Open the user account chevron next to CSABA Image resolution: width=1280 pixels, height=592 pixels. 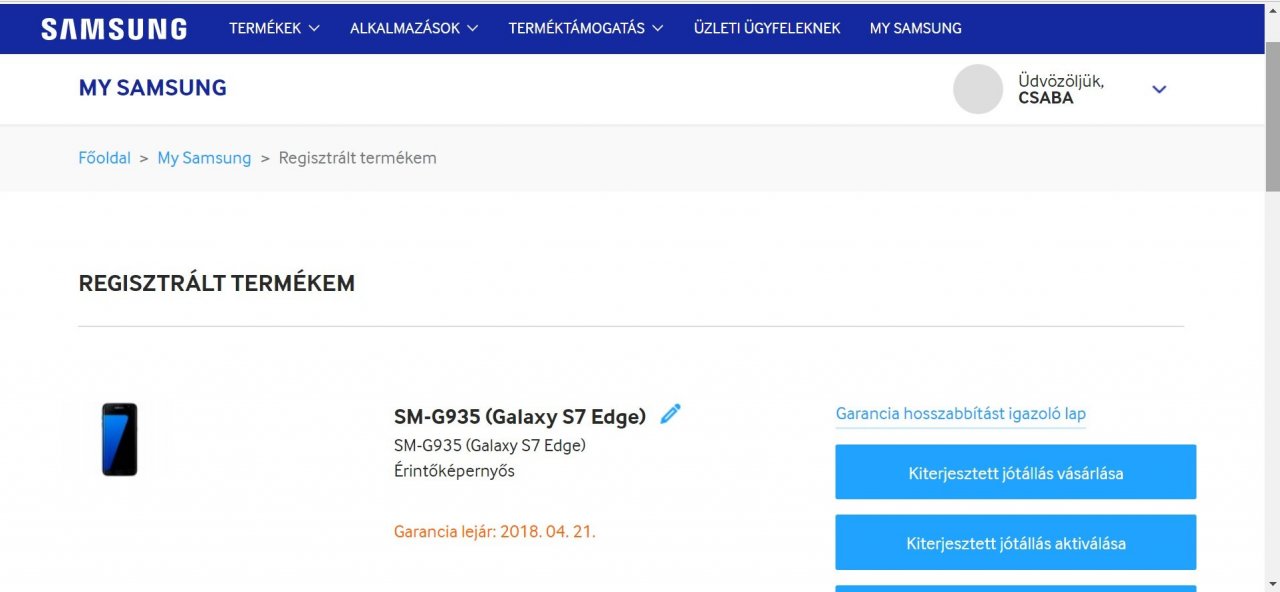click(1159, 89)
